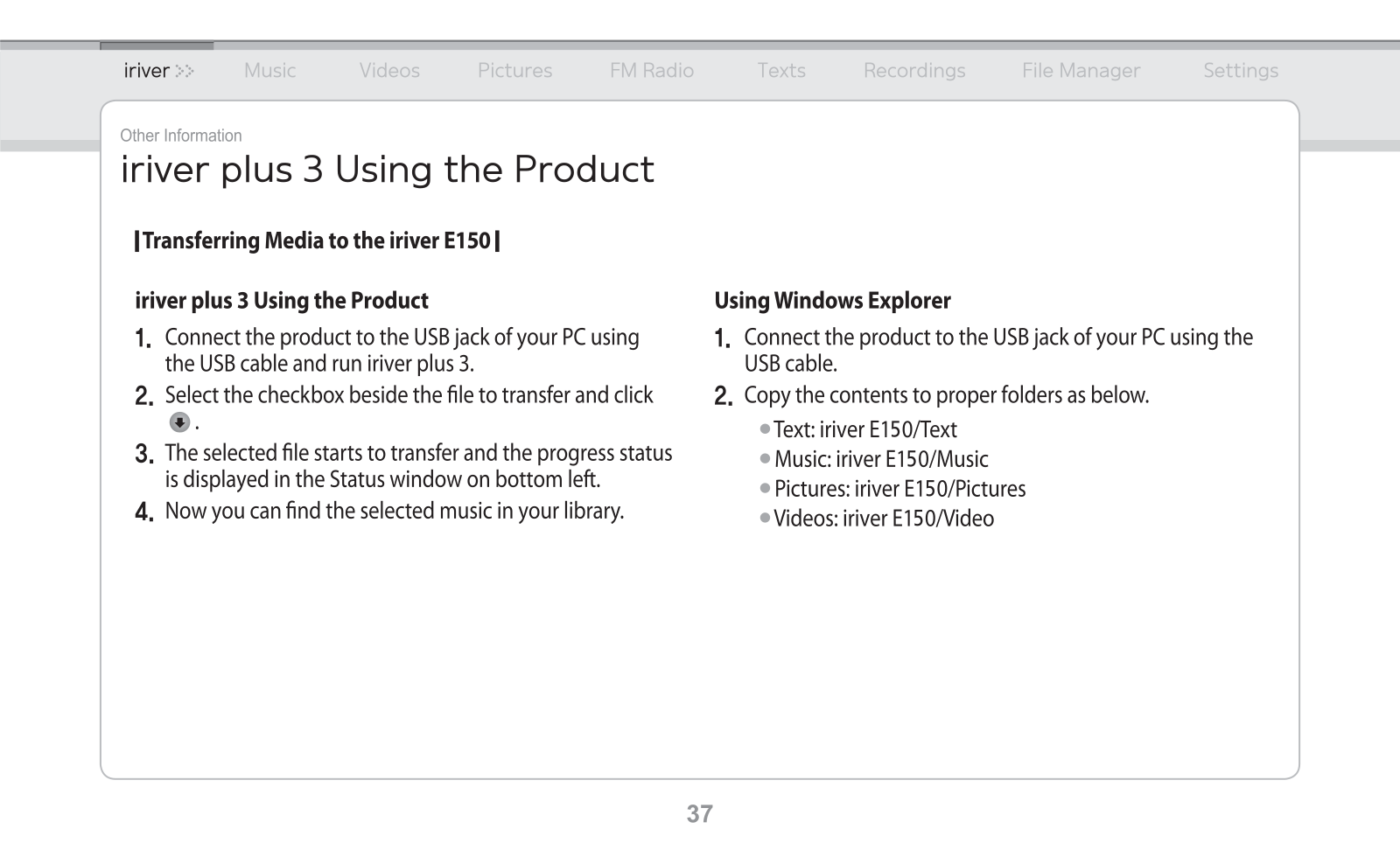The image size is (1400, 850).
Task: Go to the FM Radio tab
Action: pos(652,71)
